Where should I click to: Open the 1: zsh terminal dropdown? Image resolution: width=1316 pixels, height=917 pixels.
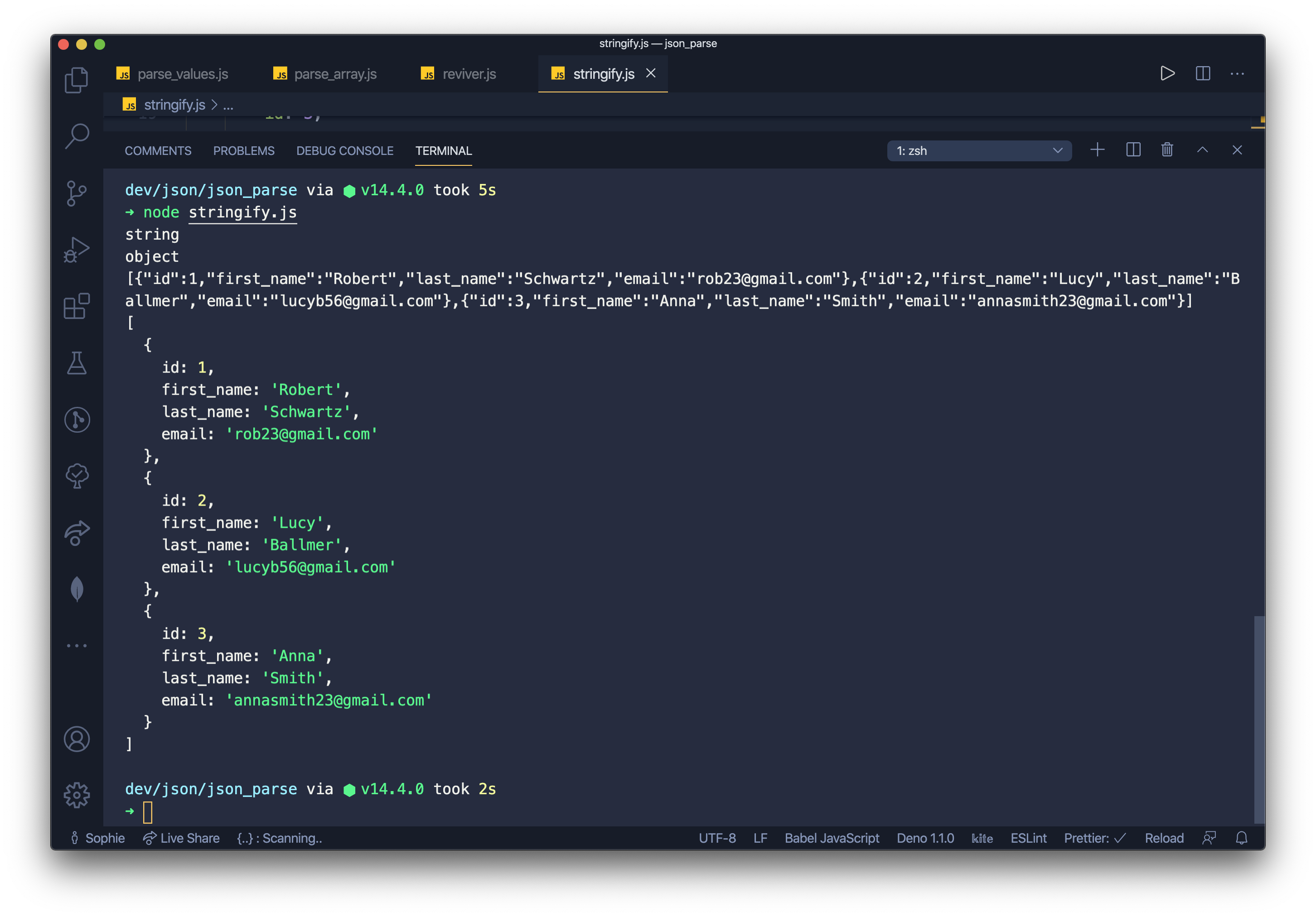point(979,151)
